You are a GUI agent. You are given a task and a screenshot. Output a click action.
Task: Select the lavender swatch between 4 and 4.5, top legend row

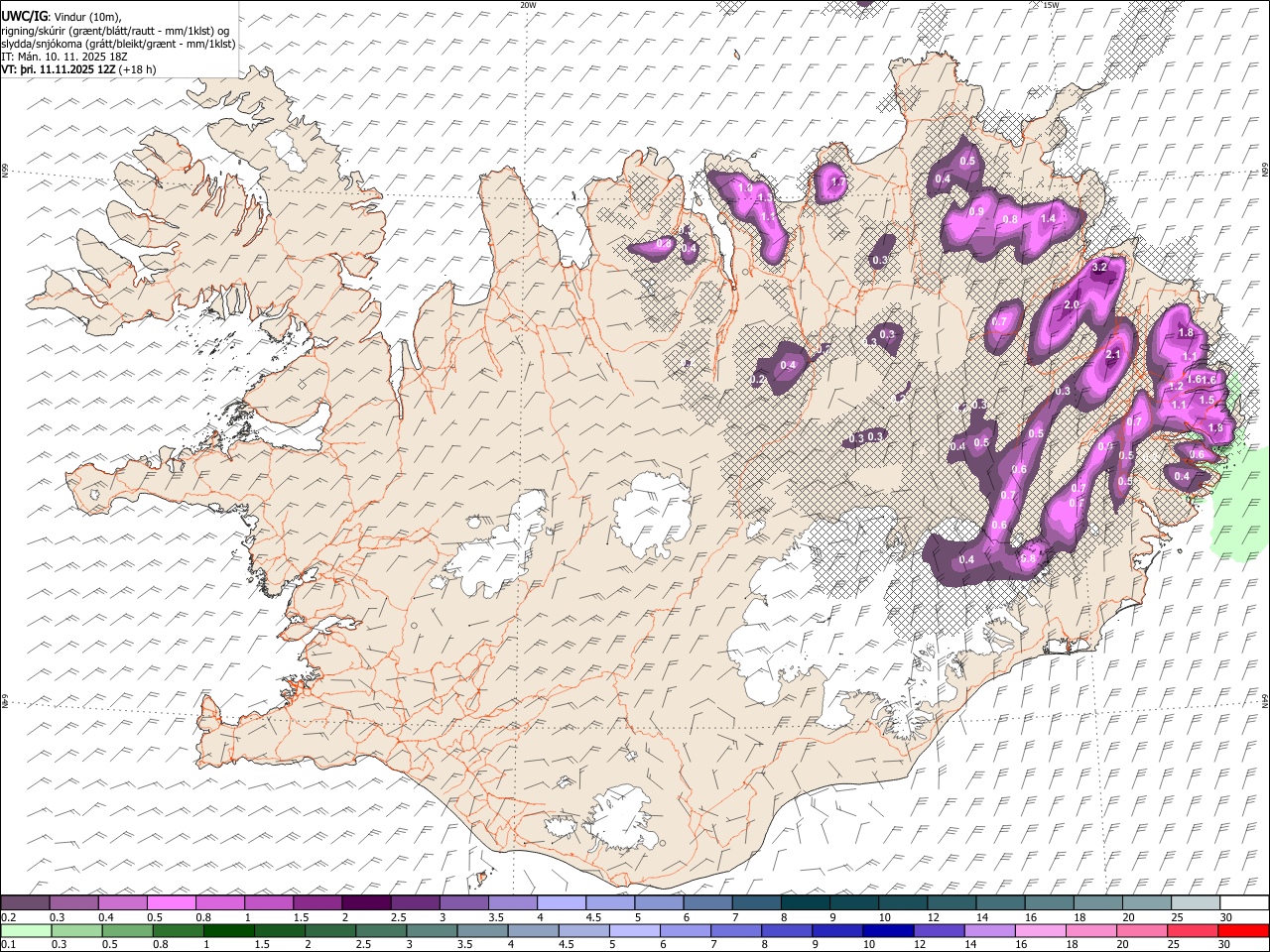562,902
